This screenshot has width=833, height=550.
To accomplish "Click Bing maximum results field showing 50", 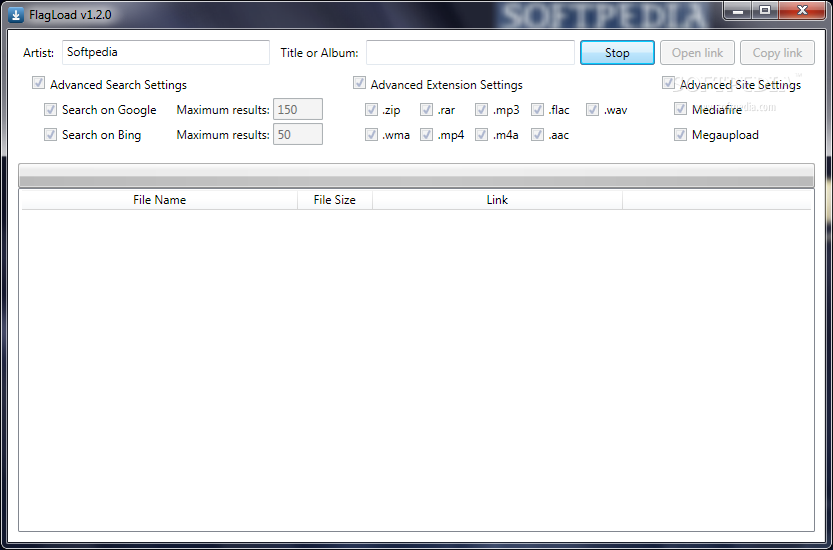I will [x=298, y=134].
